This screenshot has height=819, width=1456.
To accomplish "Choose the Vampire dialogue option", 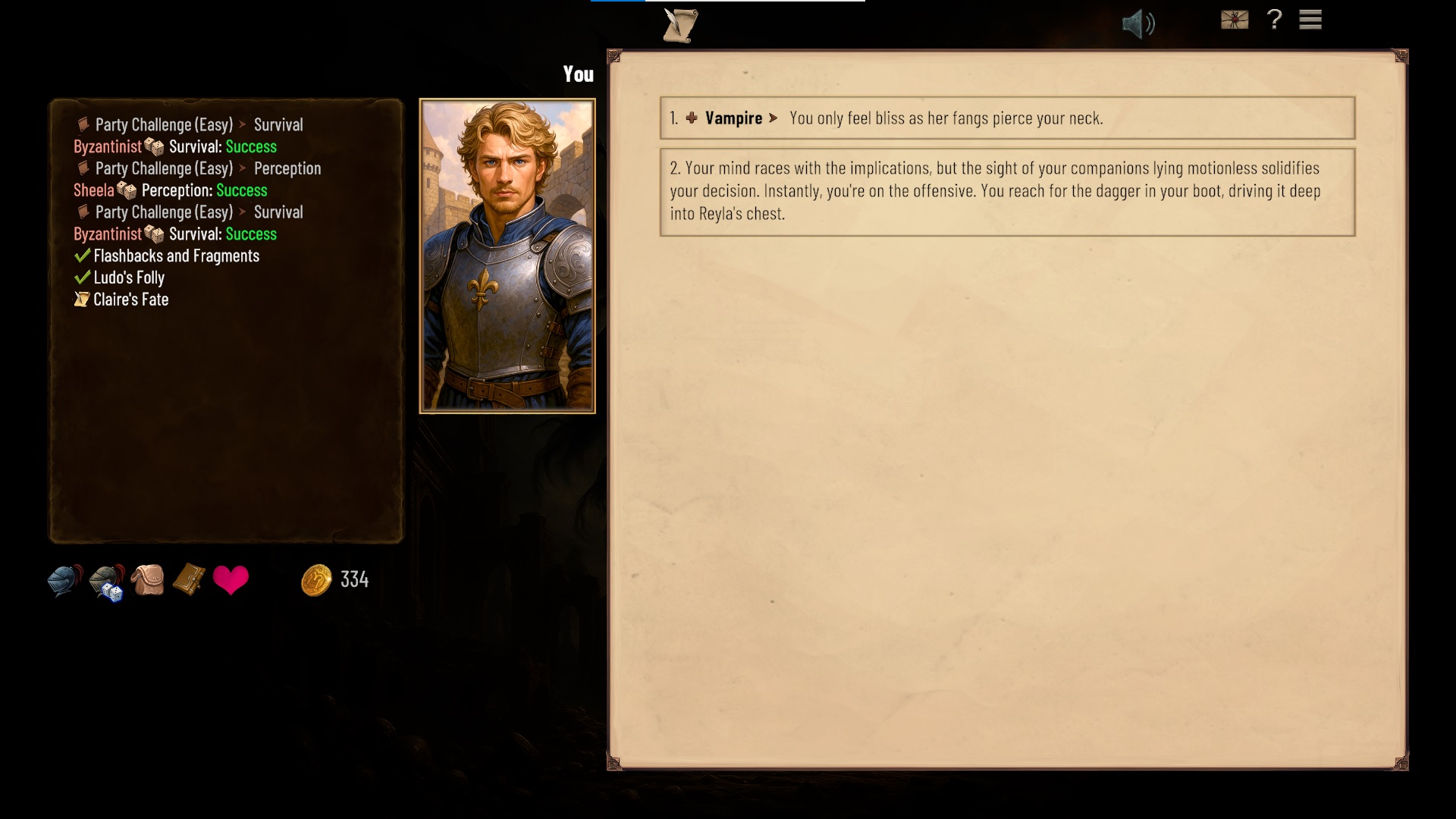I will [x=1007, y=118].
